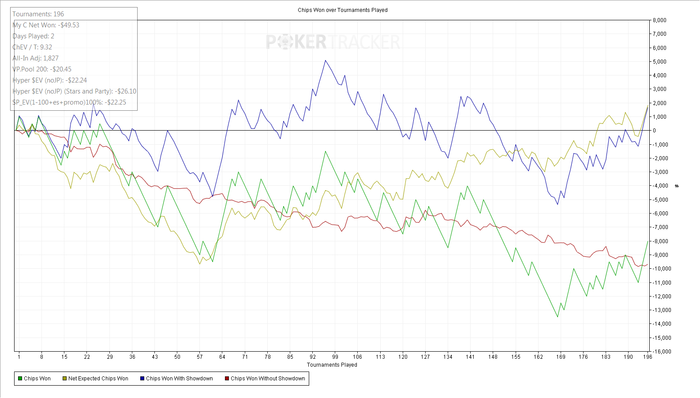Select the 'Chips Won' legend label
The height and width of the screenshot is (398, 700).
(37, 378)
